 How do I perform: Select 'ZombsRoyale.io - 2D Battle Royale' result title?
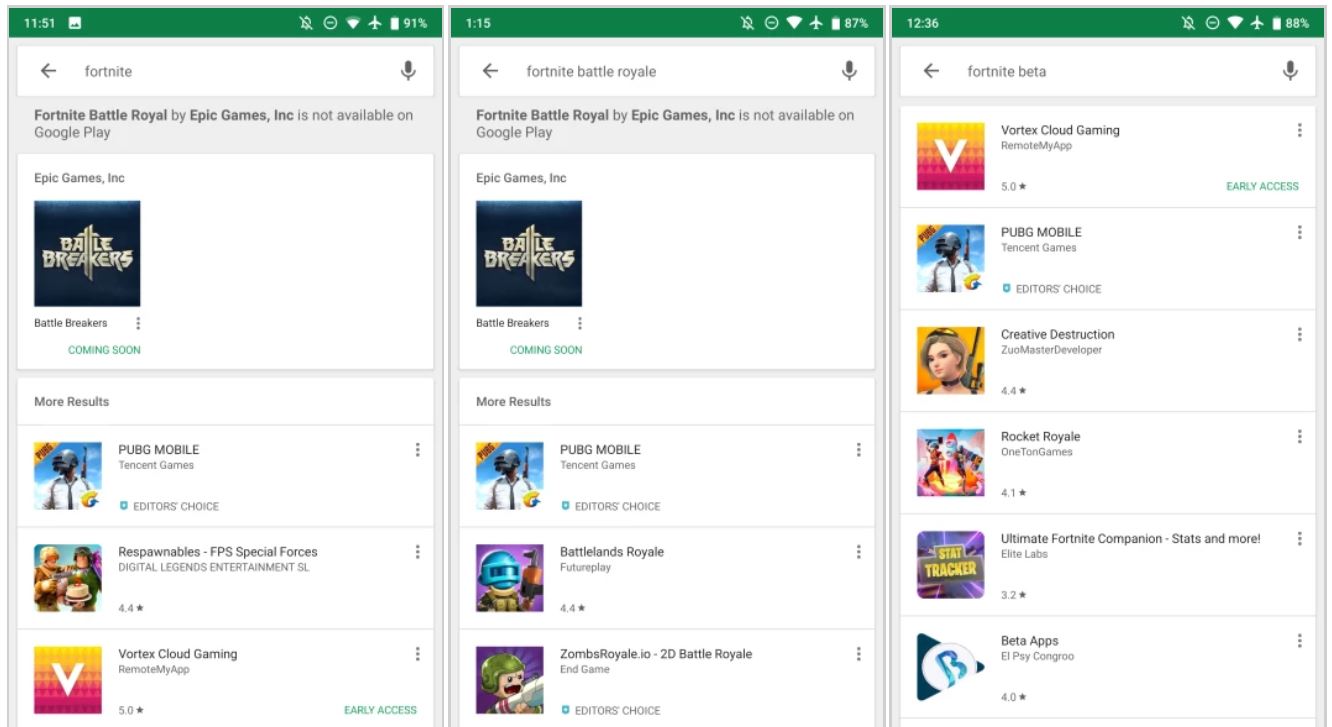[x=656, y=654]
